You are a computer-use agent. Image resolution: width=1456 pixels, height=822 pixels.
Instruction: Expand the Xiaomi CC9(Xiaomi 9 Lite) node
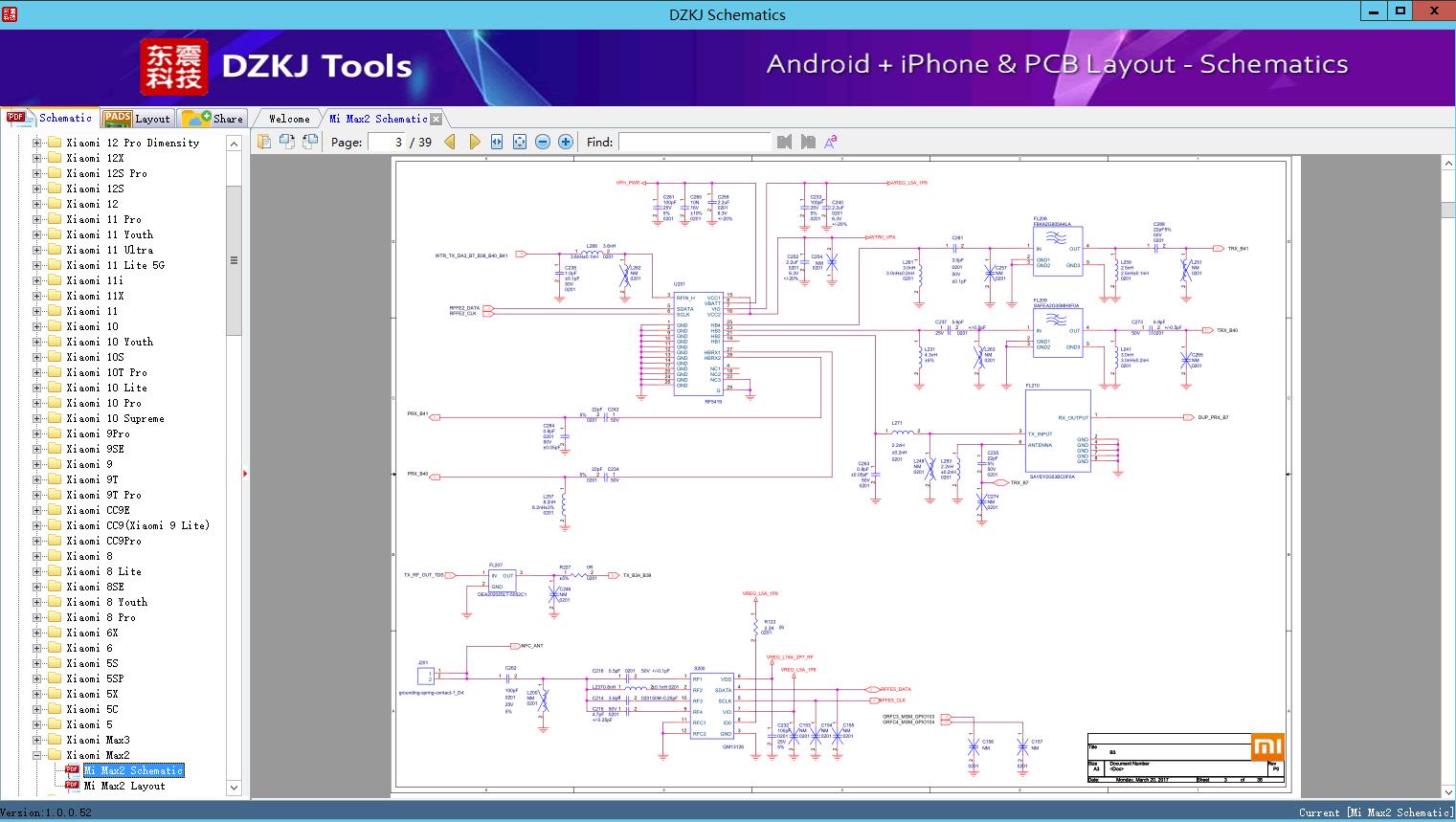pyautogui.click(x=37, y=525)
